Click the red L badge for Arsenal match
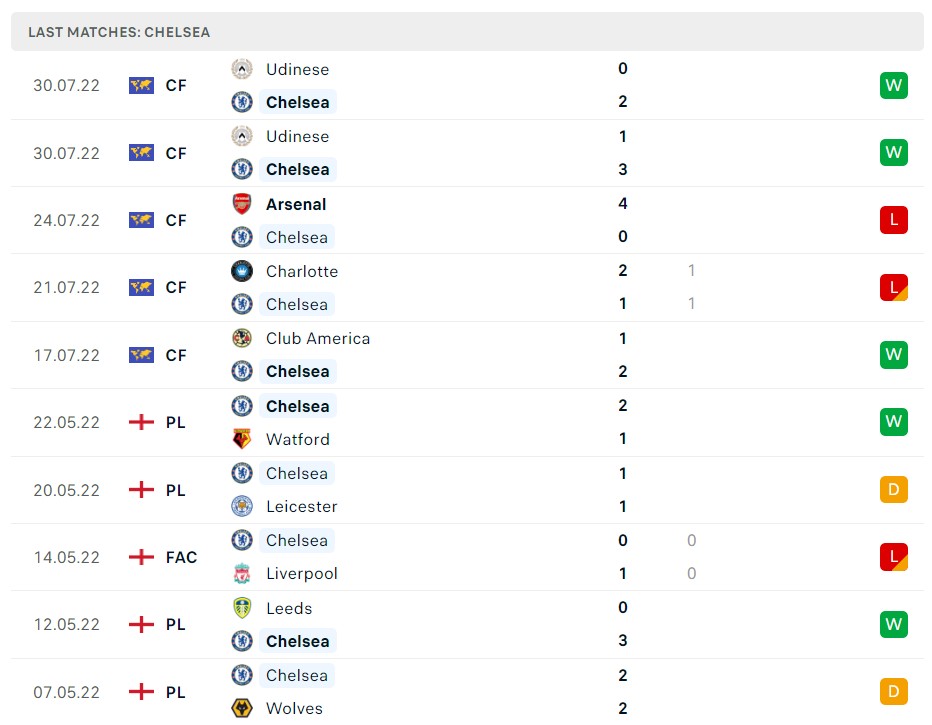 click(x=893, y=220)
